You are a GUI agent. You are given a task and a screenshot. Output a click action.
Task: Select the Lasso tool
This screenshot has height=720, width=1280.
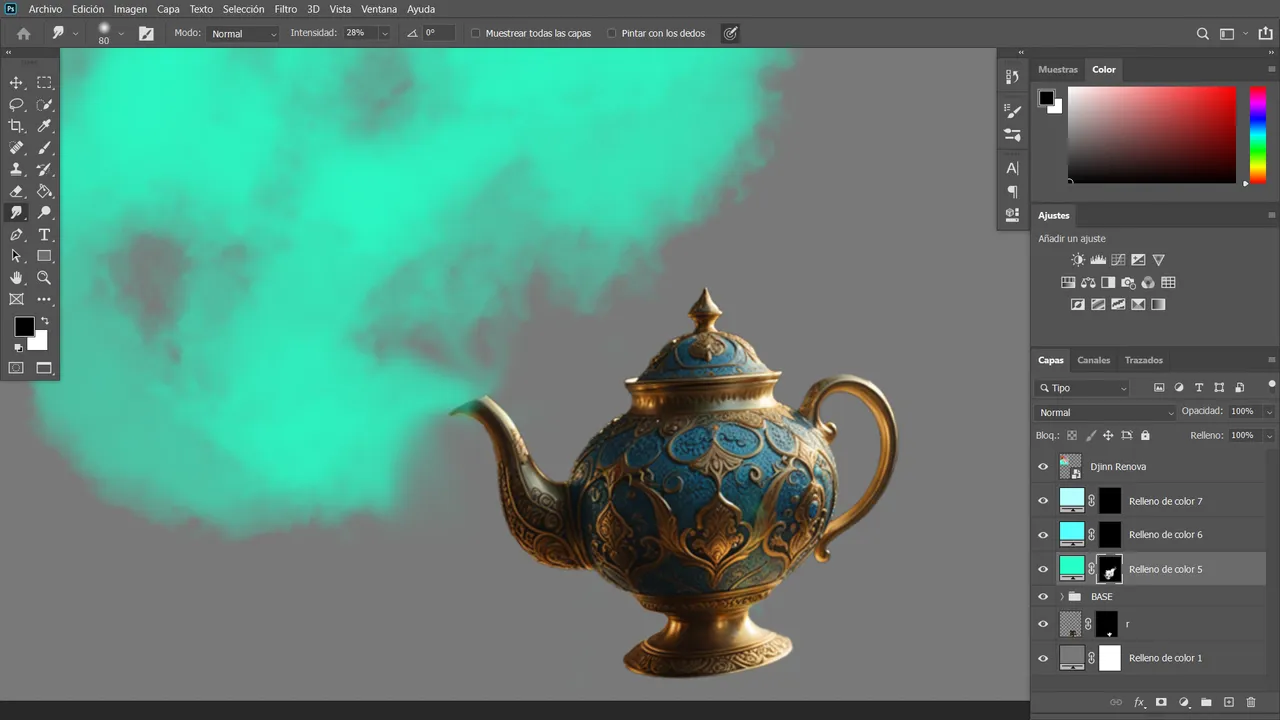pyautogui.click(x=16, y=105)
